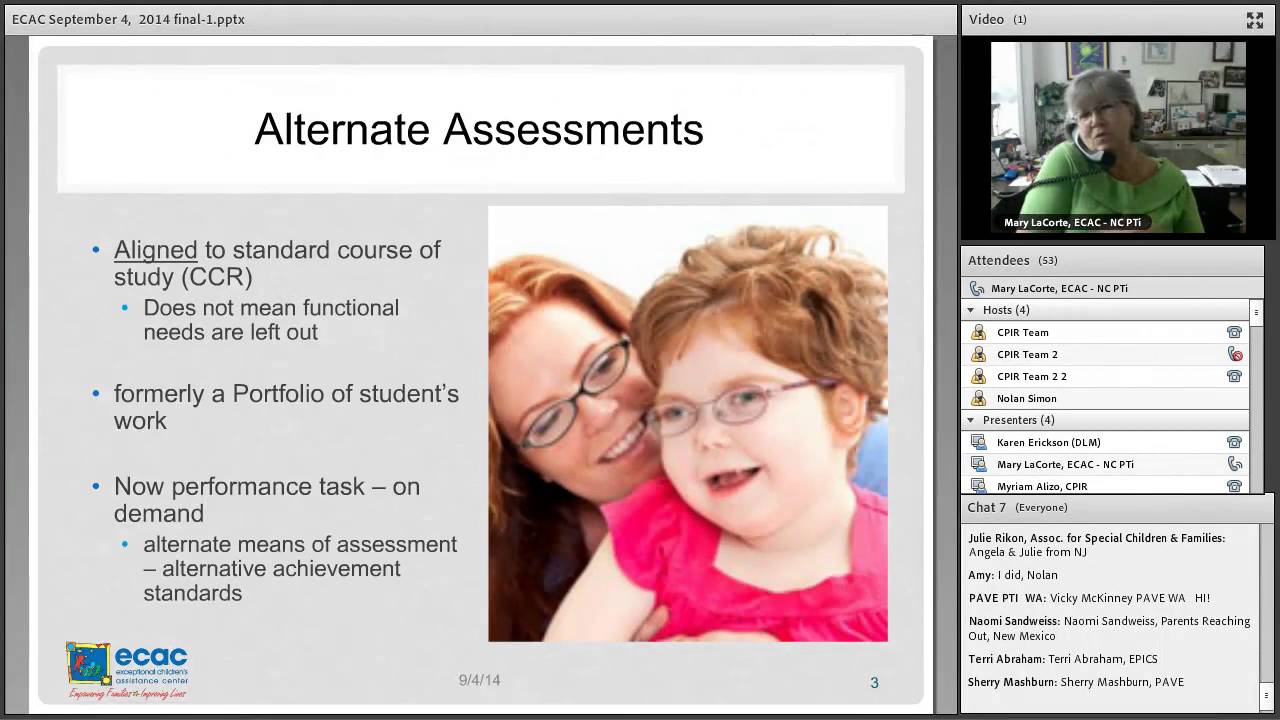Click PAVE PTI WA chat message
This screenshot has width=1280, height=720.
pyautogui.click(x=1089, y=598)
